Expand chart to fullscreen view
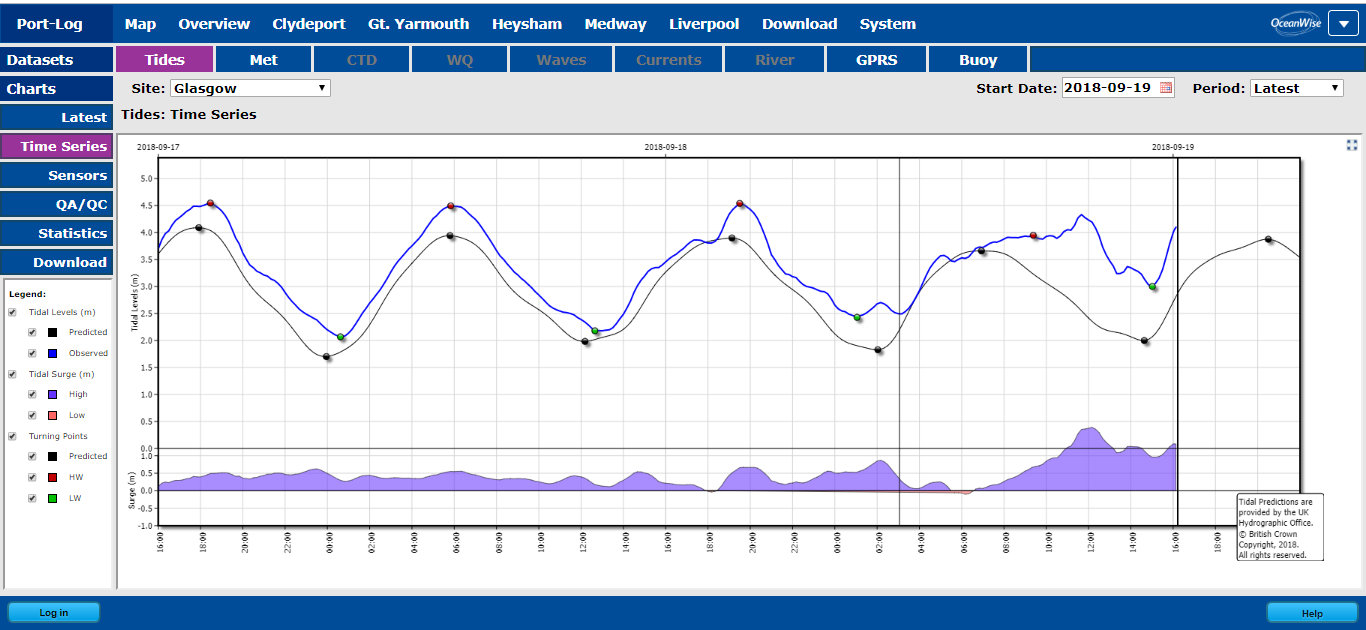 1352,145
